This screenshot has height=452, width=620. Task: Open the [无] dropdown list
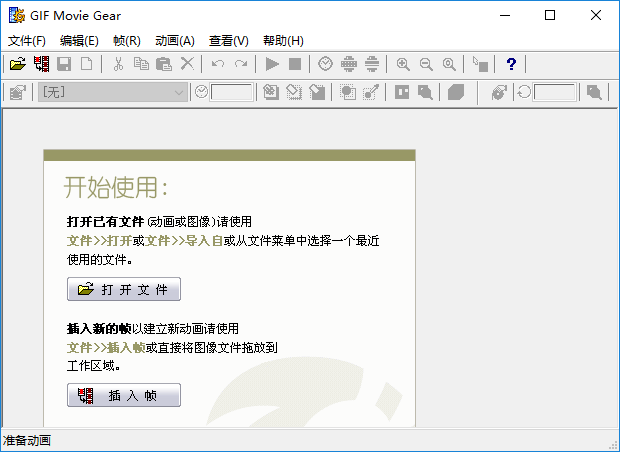pyautogui.click(x=113, y=93)
